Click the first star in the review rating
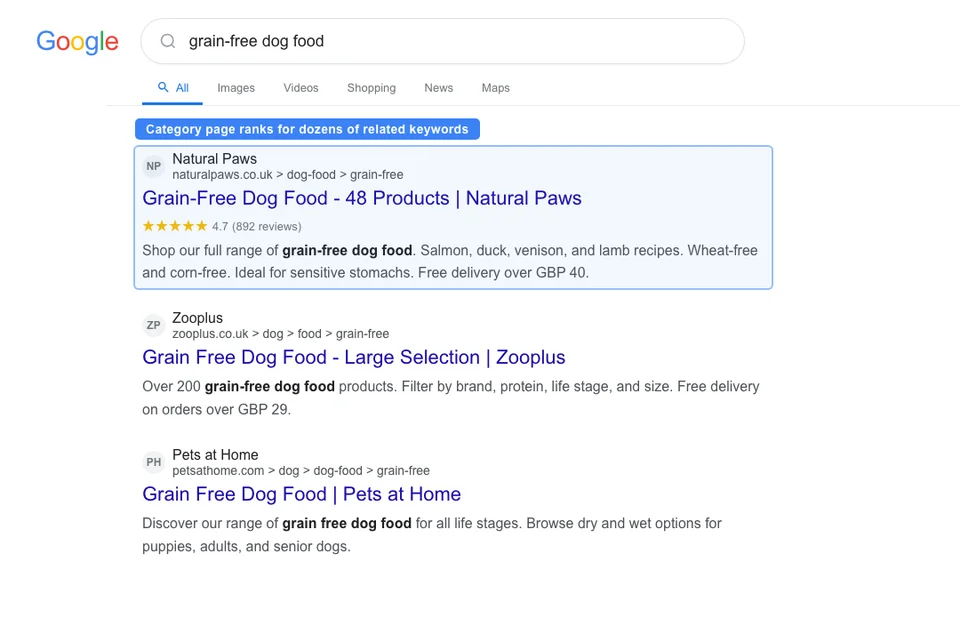The height and width of the screenshot is (619, 960). (x=148, y=226)
